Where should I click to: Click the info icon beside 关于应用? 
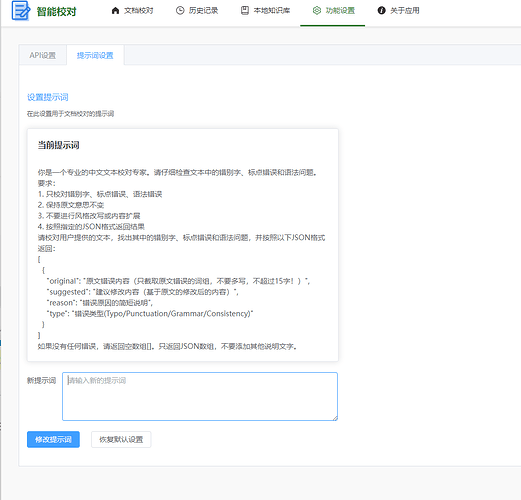[381, 11]
